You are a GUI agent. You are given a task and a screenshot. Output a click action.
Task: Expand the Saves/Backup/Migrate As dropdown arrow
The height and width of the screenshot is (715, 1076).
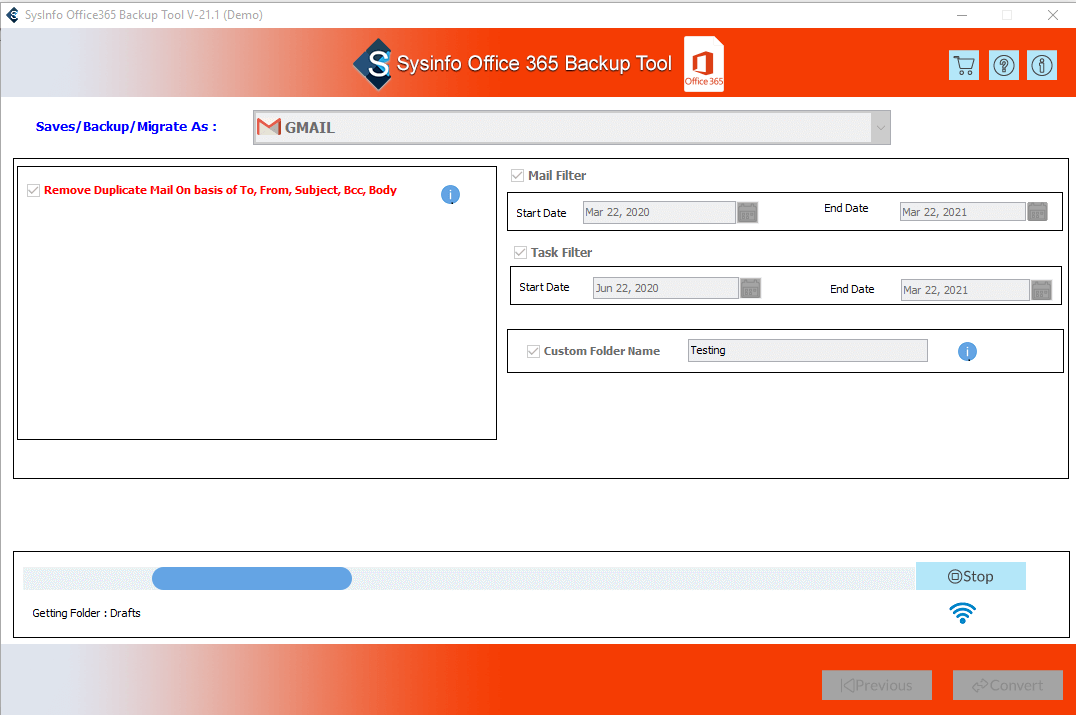point(880,128)
